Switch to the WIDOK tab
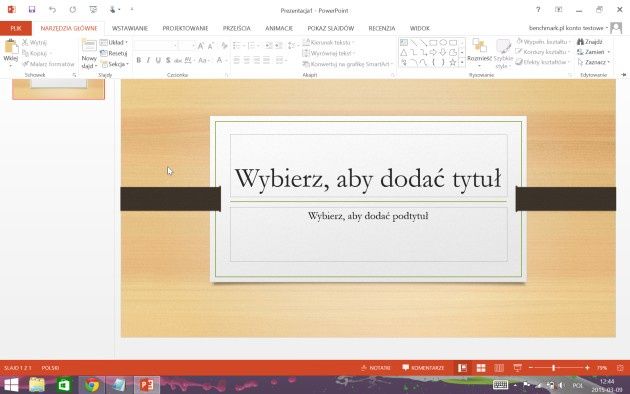 coord(419,28)
